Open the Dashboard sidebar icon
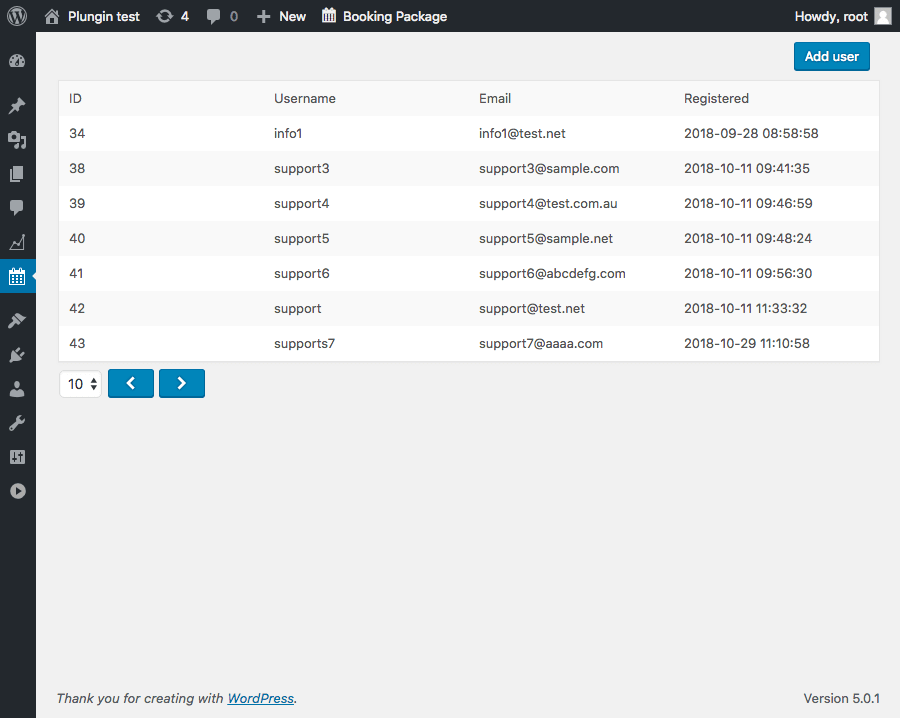900x718 pixels. (17, 60)
